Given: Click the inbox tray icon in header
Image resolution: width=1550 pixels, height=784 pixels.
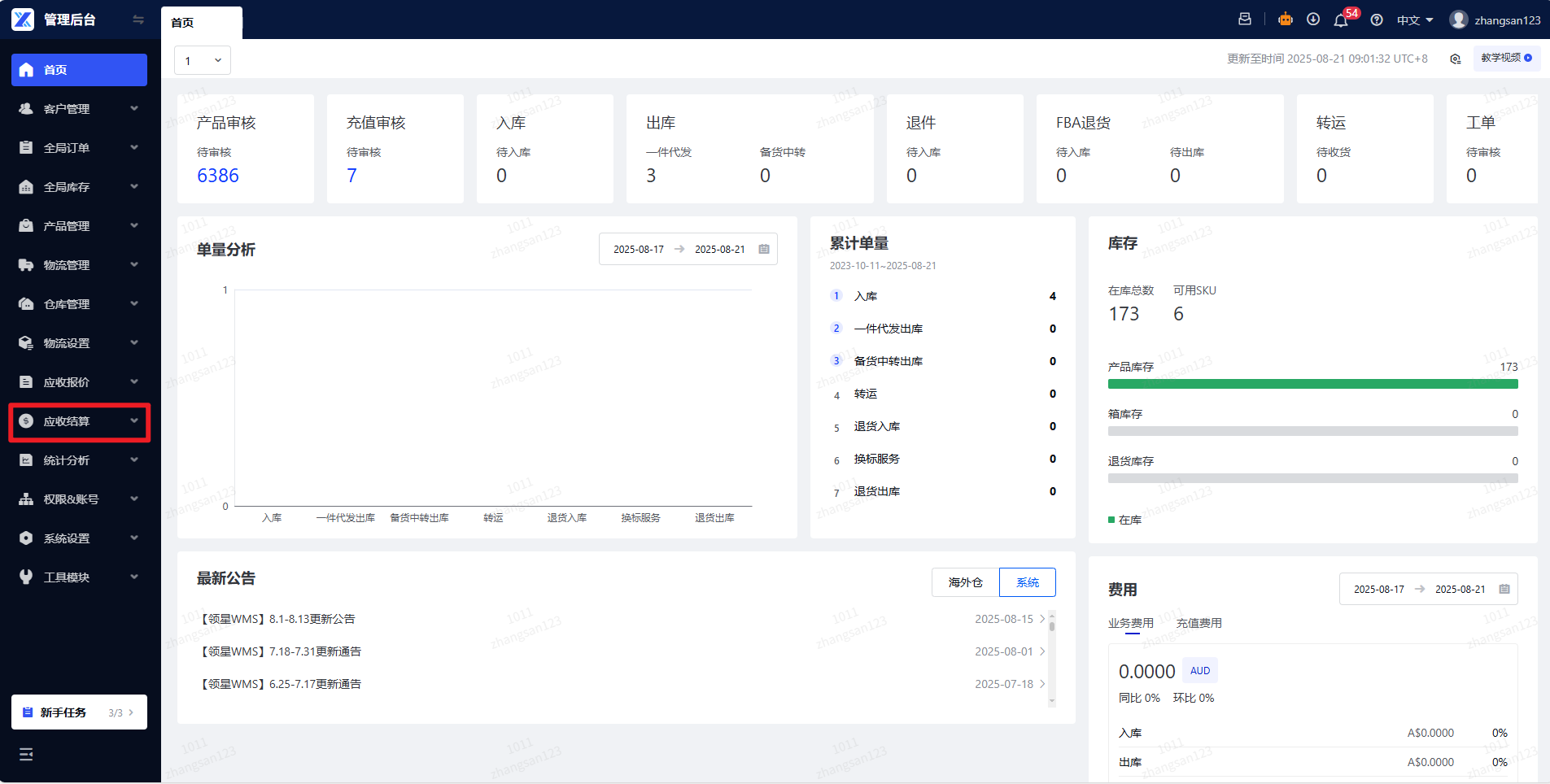Looking at the screenshot, I should click(1245, 20).
